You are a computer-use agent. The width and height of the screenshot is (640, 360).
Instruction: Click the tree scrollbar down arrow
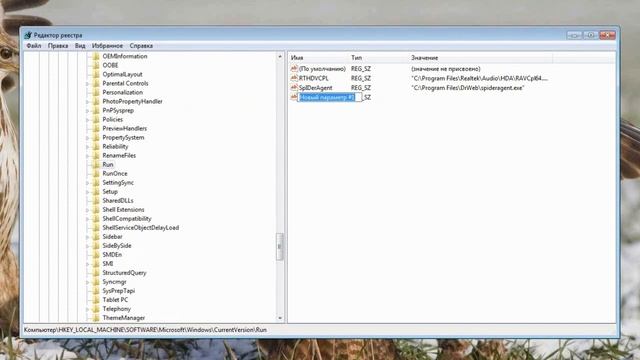(x=280, y=318)
